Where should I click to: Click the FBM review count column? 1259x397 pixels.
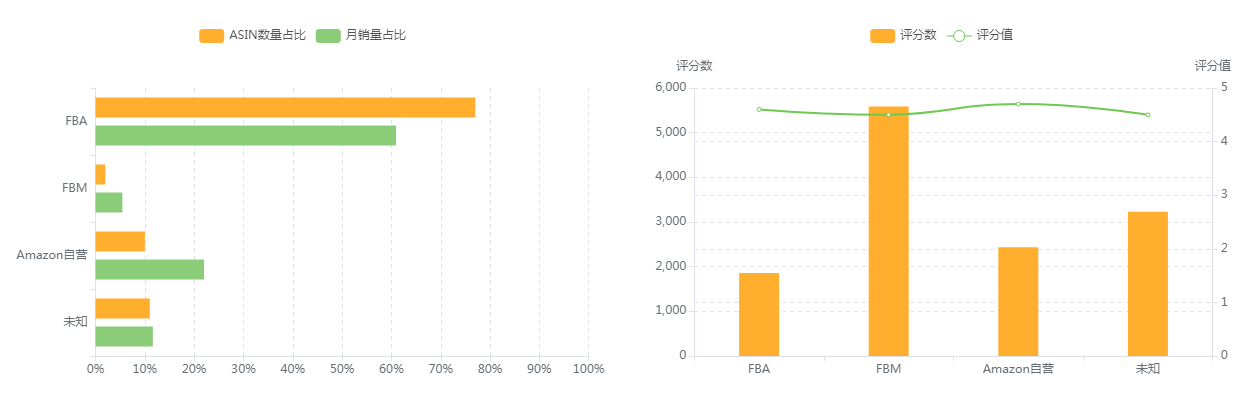coord(888,231)
